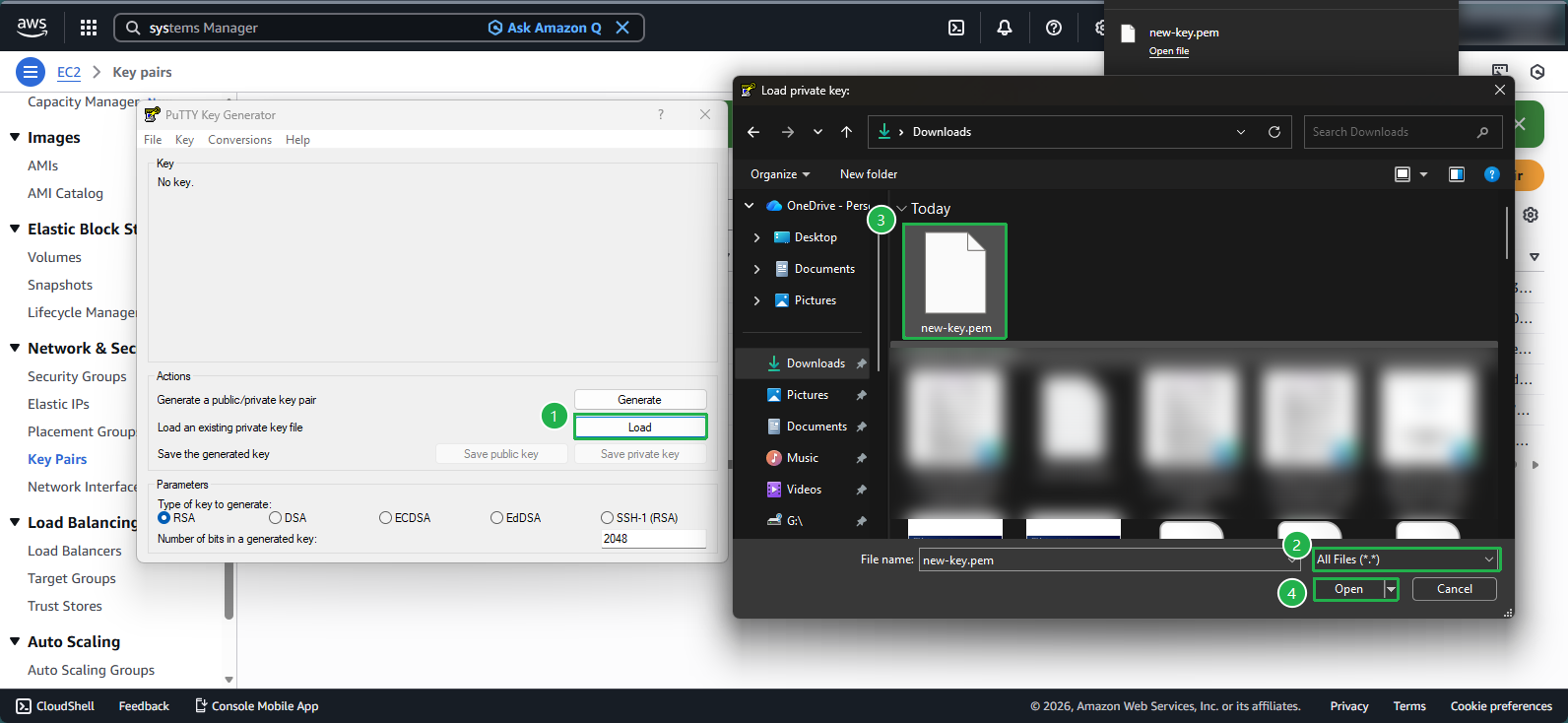The width and height of the screenshot is (1568, 723).
Task: Click the EC2 breadcrumb link
Action: click(69, 72)
